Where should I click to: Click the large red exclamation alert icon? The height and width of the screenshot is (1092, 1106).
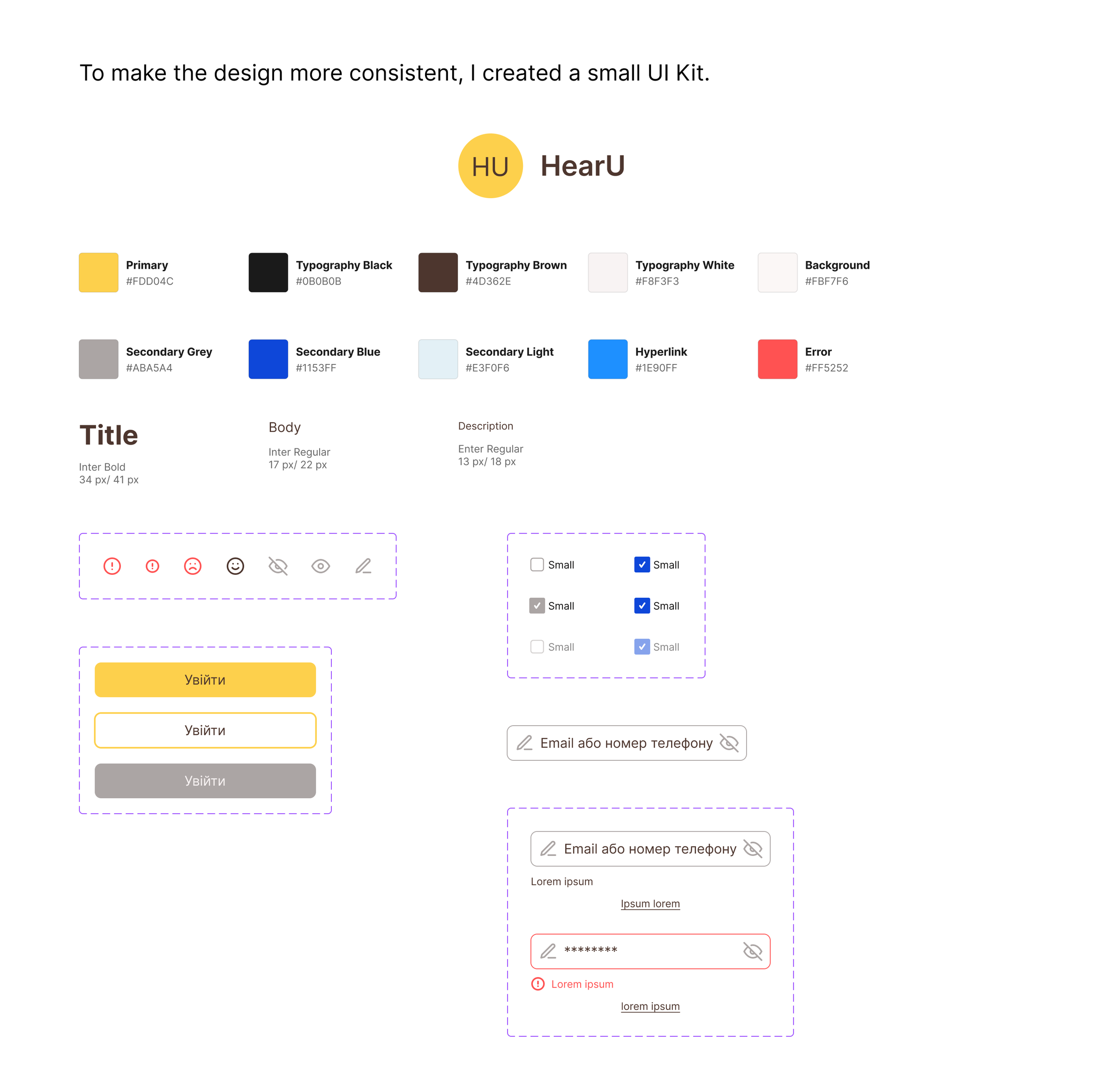[112, 566]
